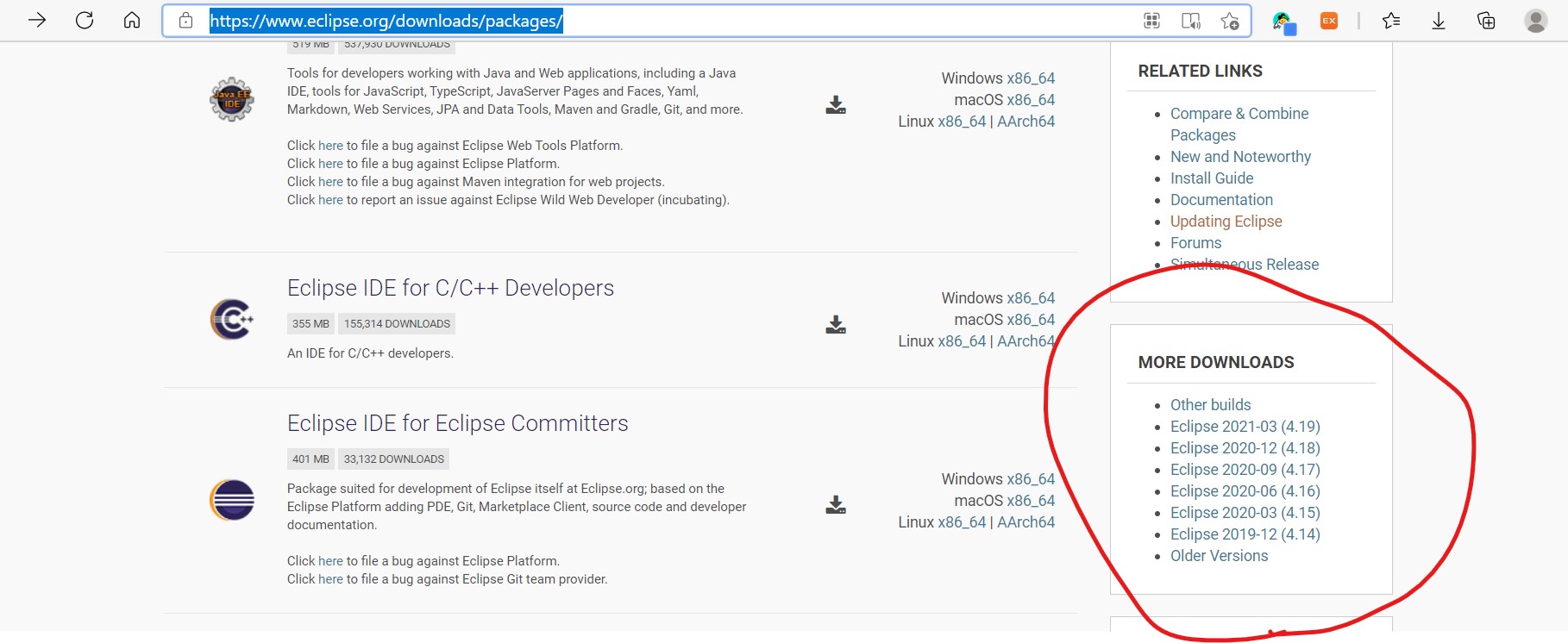
Task: Open Eclipse 2019-12 (4.14) download
Action: 1245,534
